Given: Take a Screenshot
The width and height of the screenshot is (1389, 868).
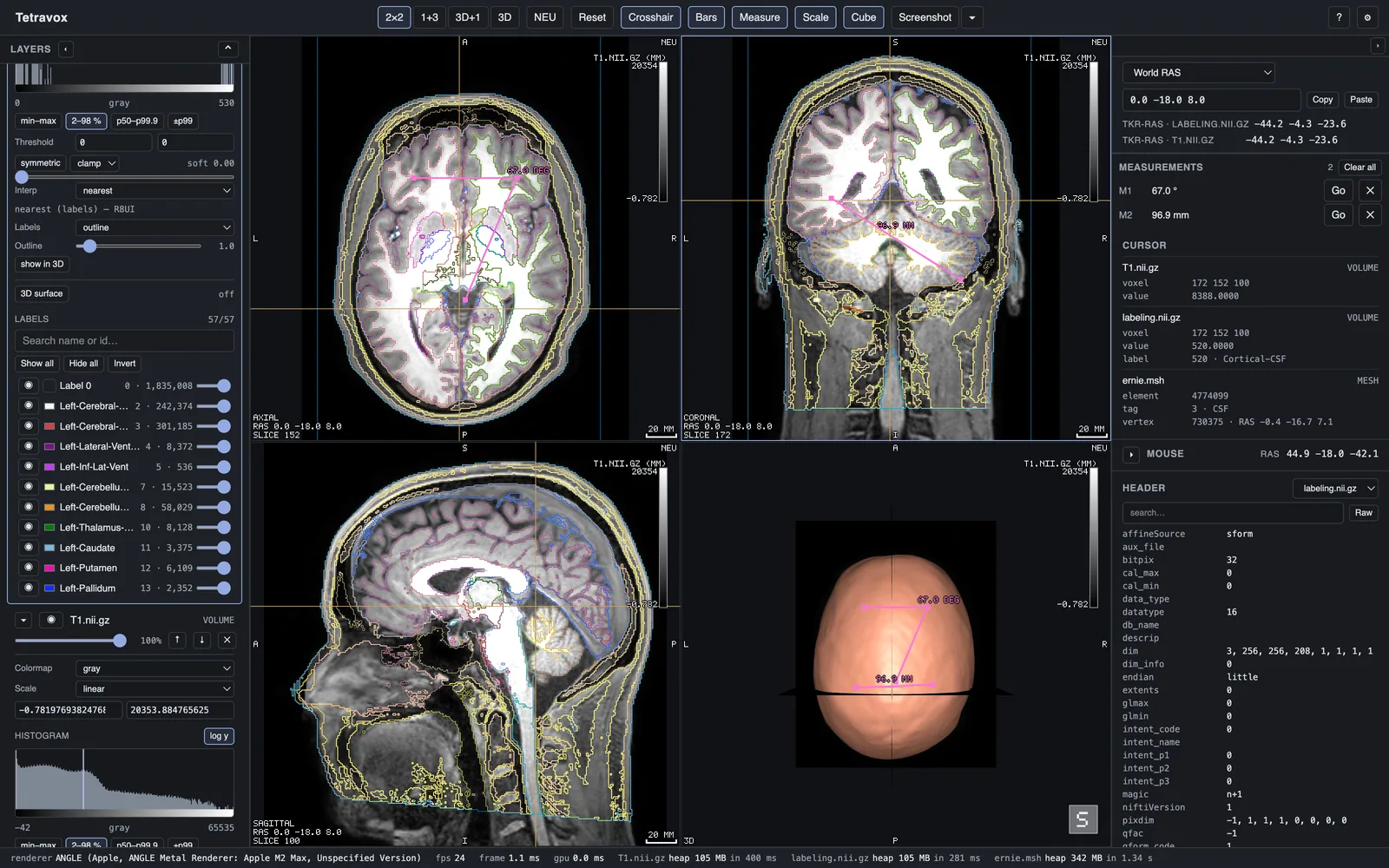Looking at the screenshot, I should tap(925, 17).
